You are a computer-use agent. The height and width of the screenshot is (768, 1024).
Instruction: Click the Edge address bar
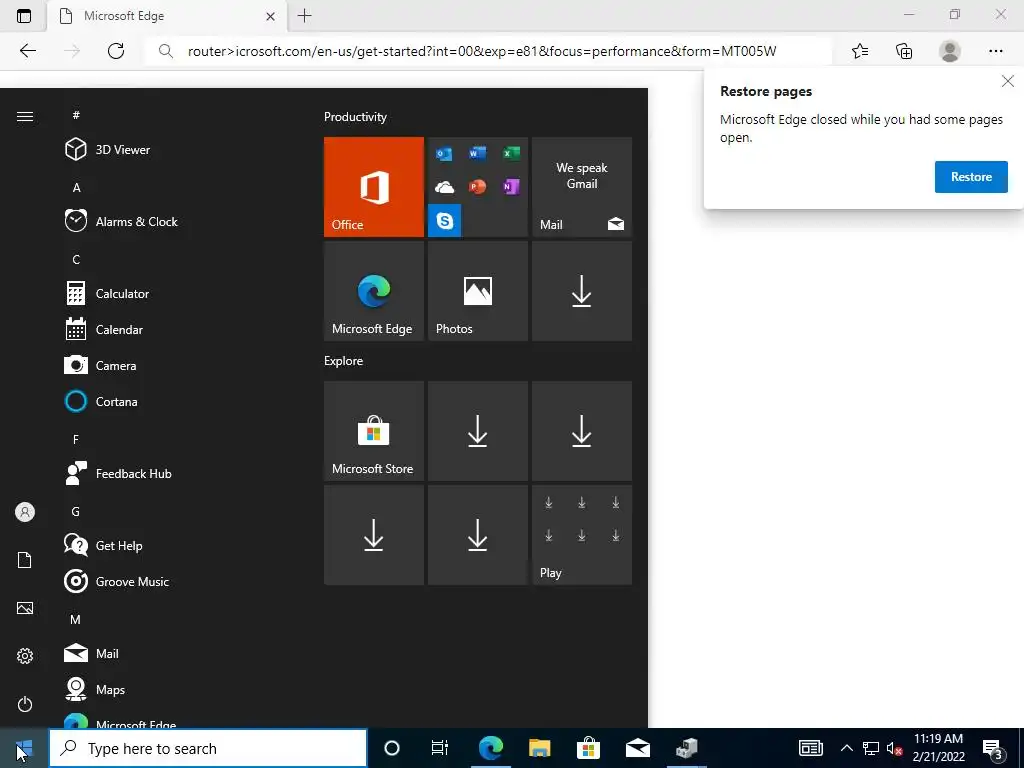[488, 51]
